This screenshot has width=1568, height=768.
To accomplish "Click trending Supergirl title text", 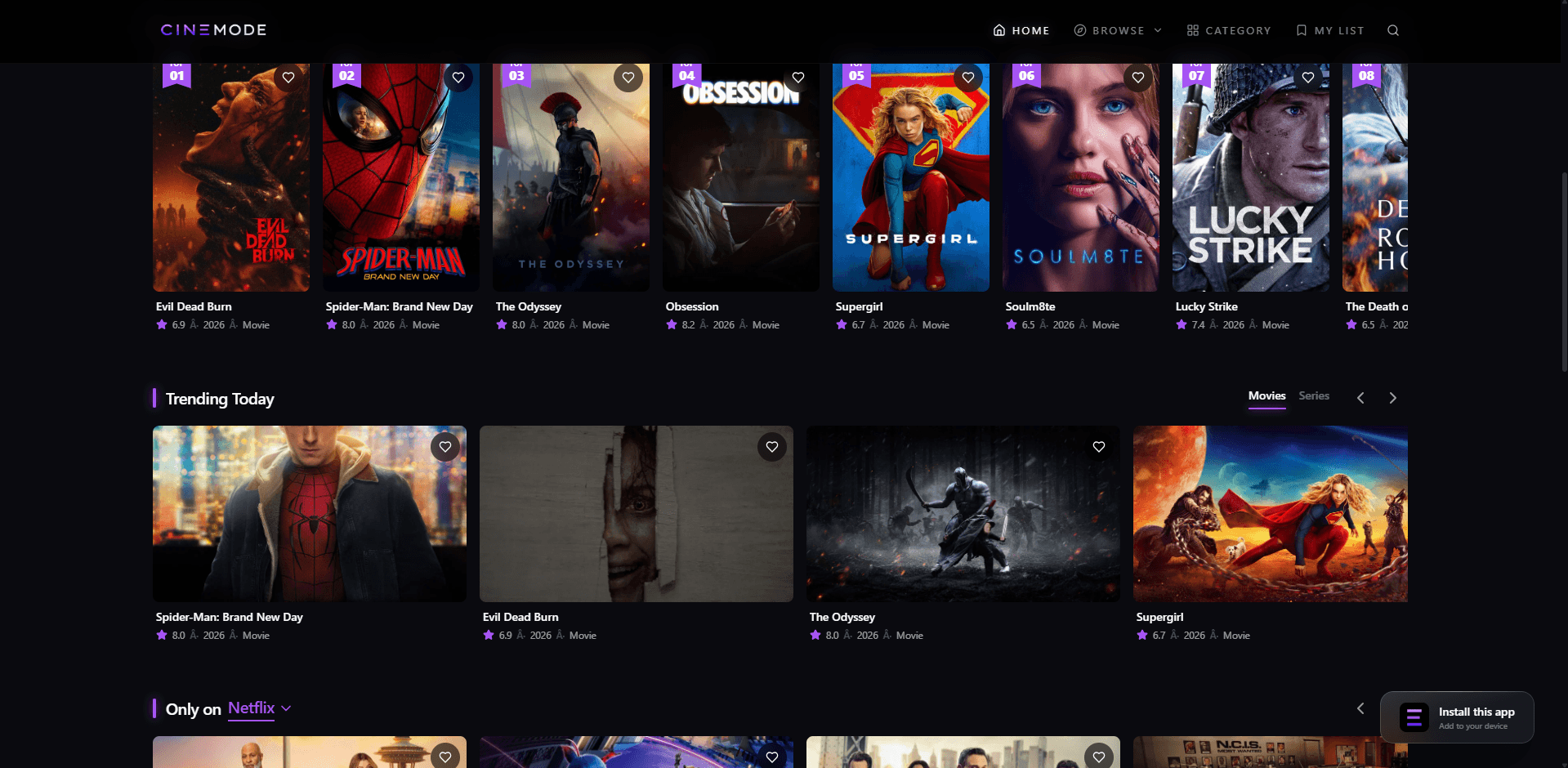I will coord(1159,617).
